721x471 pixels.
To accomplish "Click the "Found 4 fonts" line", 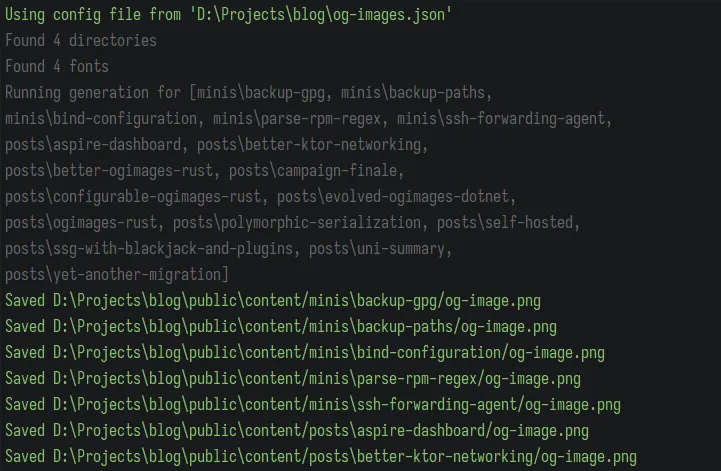I will coord(57,67).
